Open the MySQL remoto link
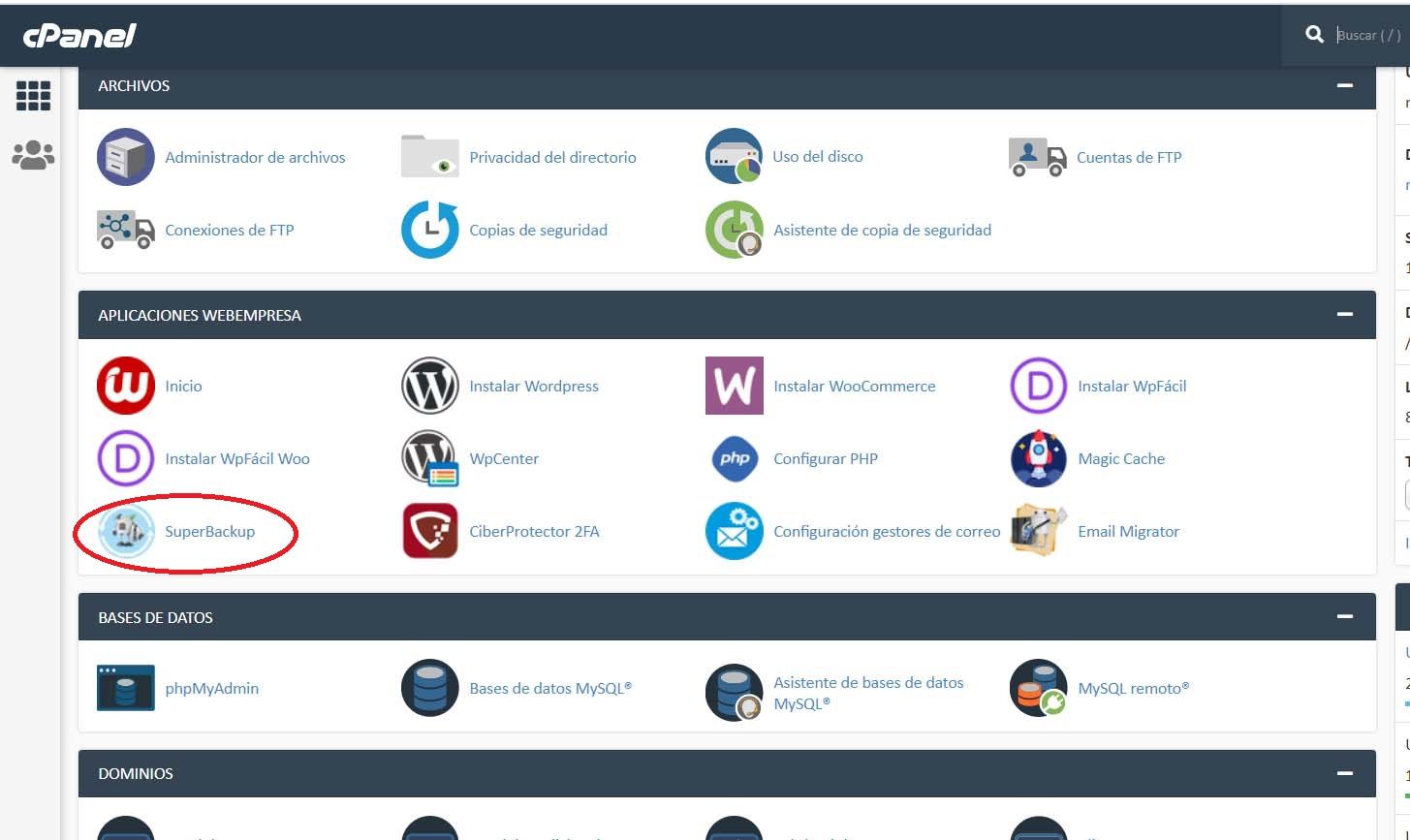This screenshot has height=840, width=1410. coord(1134,688)
